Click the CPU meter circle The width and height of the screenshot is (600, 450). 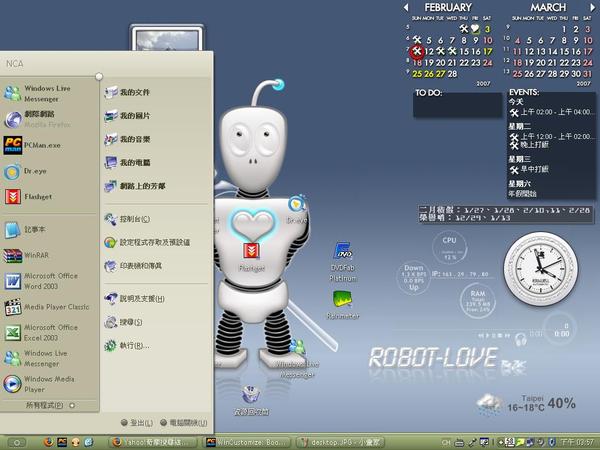[449, 247]
